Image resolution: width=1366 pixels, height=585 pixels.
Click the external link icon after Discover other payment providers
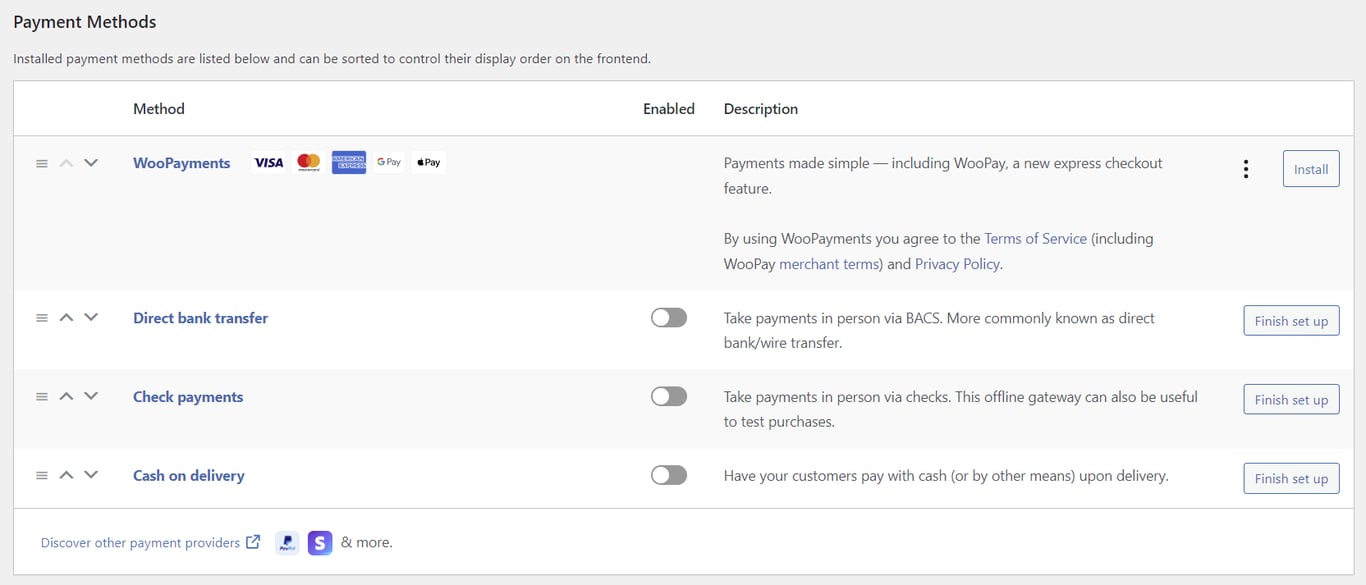(251, 542)
